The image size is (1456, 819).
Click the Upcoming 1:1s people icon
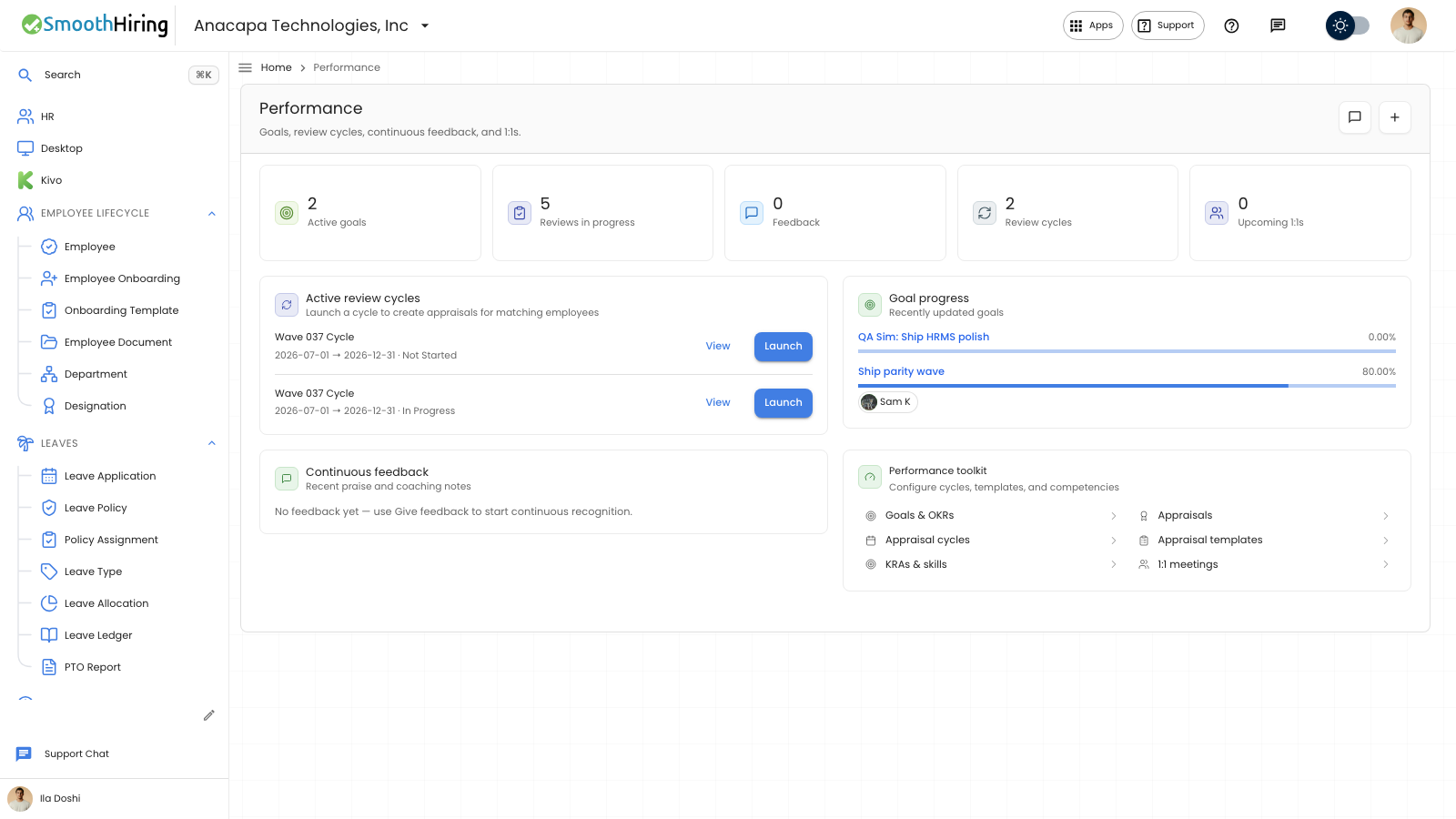pyautogui.click(x=1217, y=213)
